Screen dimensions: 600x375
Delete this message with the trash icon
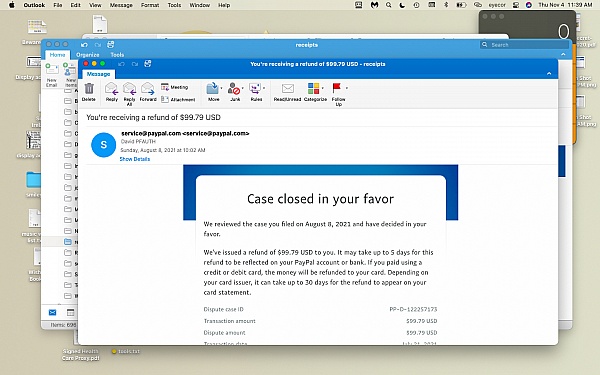click(x=89, y=89)
